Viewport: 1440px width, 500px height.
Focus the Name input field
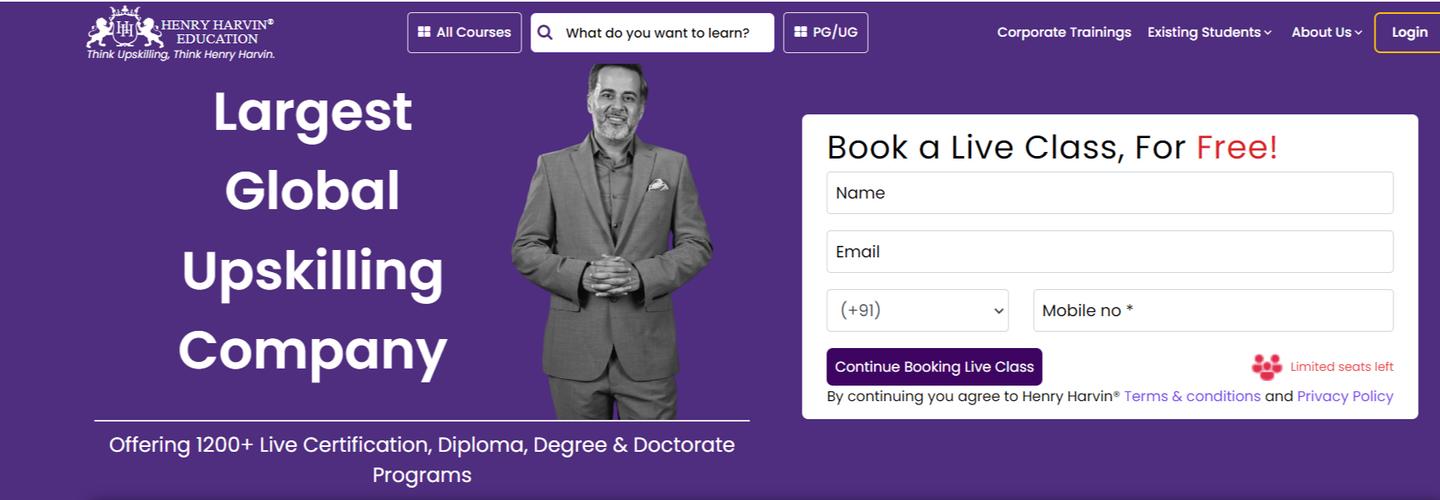coord(1109,193)
